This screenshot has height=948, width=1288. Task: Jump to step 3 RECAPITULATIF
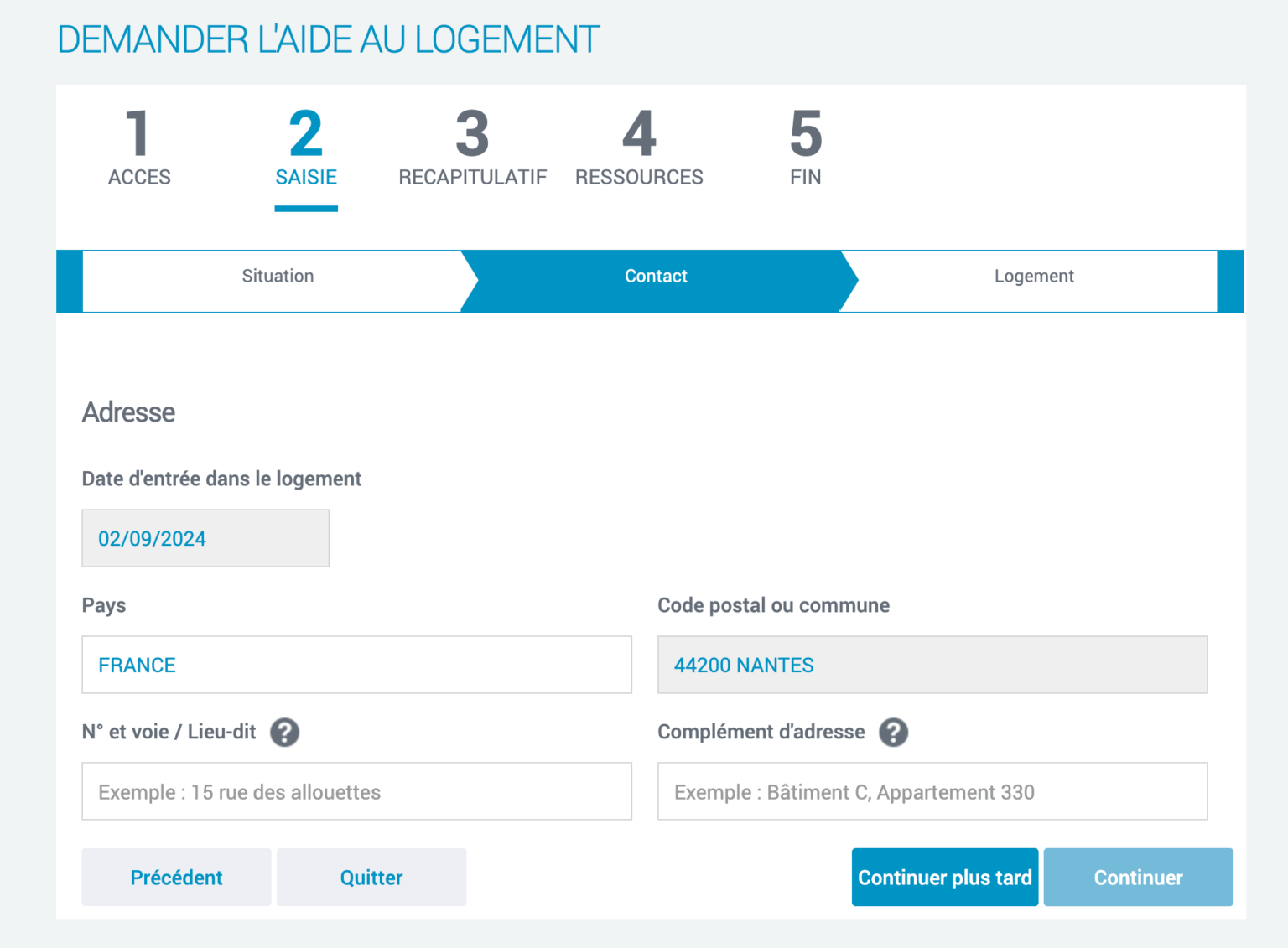(472, 148)
